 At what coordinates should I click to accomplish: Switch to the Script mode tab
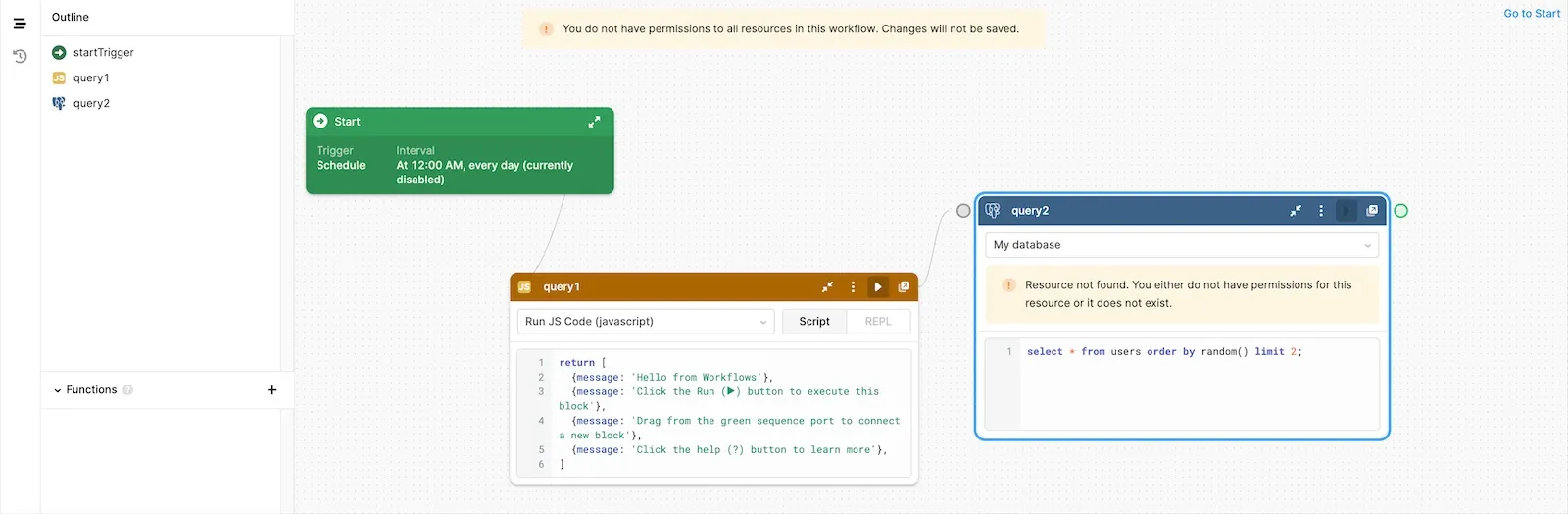tap(813, 322)
